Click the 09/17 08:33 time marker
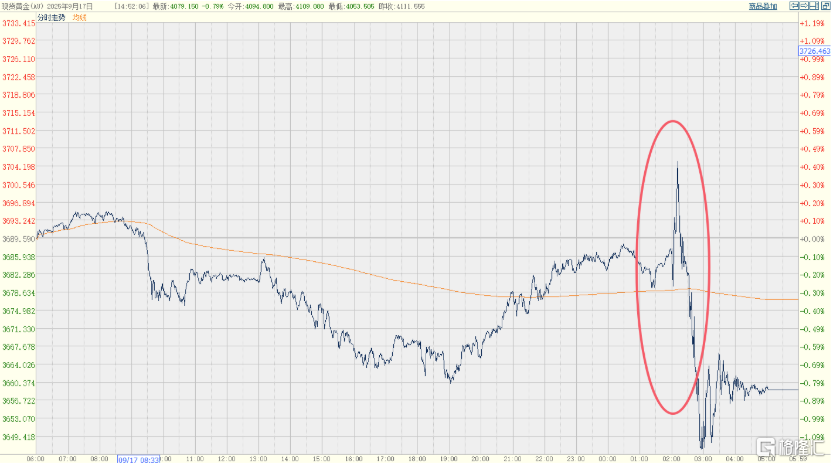 (x=137, y=459)
